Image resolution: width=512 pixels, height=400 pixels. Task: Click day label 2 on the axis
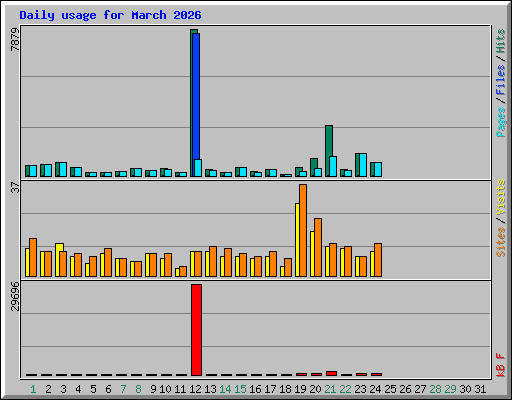48,389
